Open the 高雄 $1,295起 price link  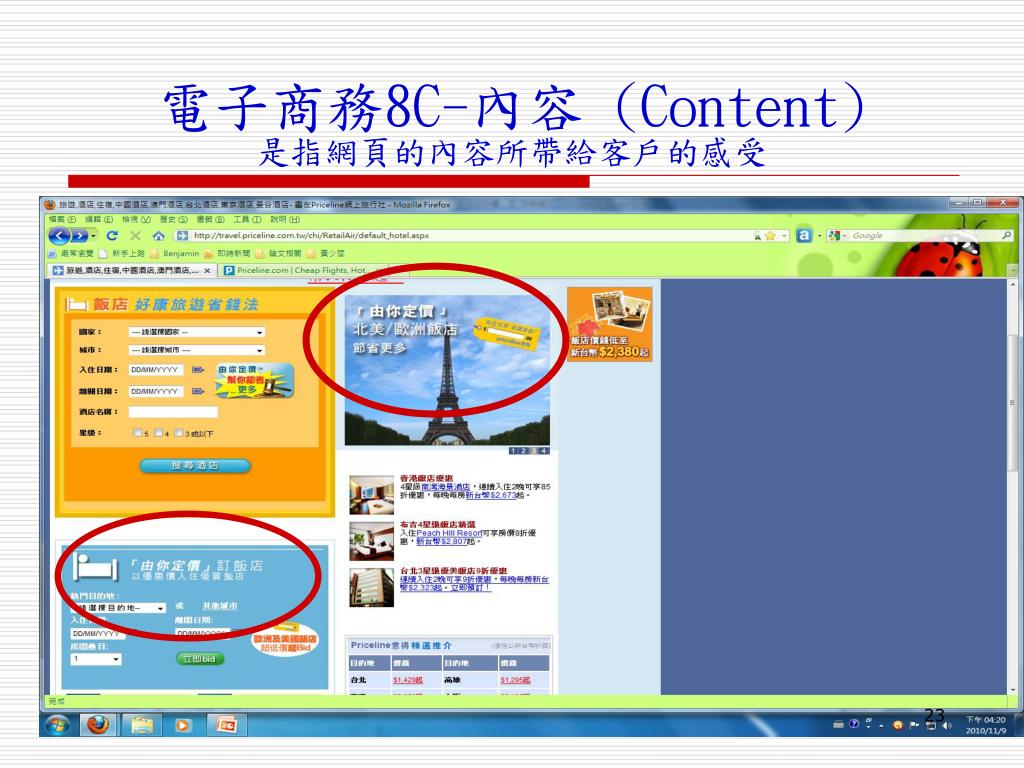coord(515,680)
